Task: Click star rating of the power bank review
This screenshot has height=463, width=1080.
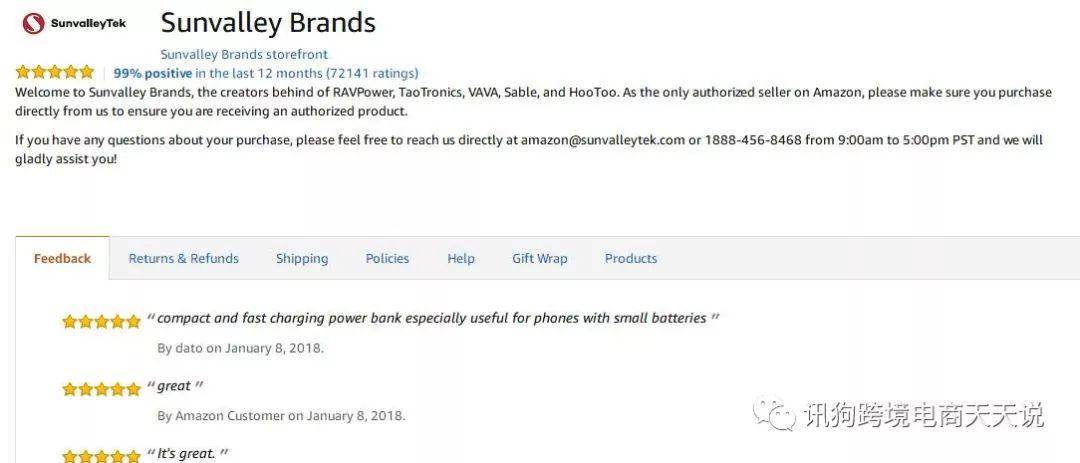Action: point(101,321)
